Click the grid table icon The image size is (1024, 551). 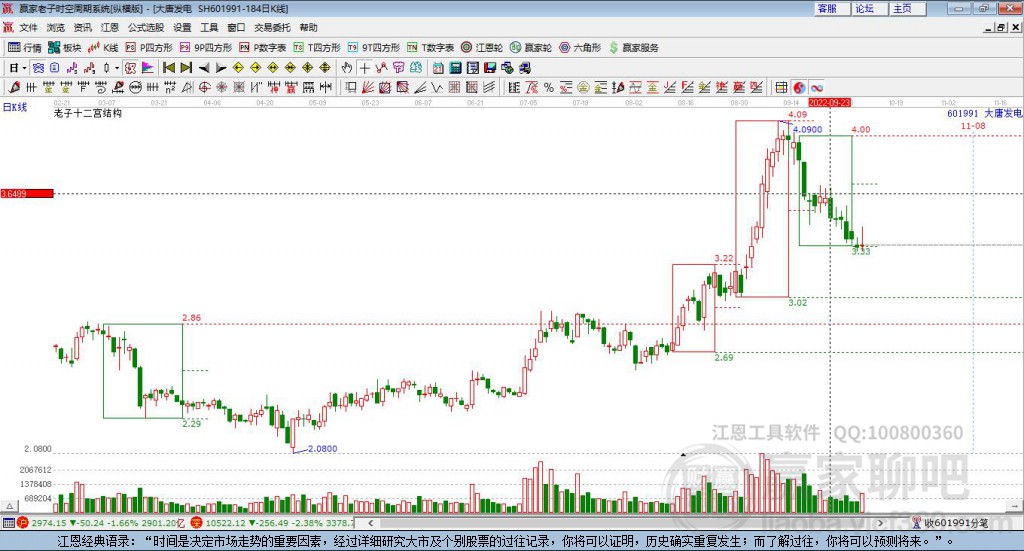[x=781, y=87]
